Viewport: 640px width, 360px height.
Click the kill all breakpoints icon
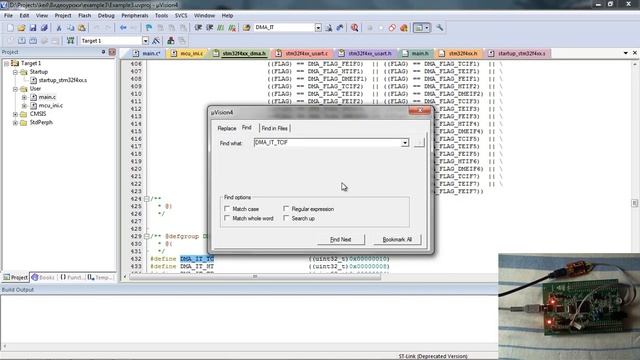(x=404, y=27)
